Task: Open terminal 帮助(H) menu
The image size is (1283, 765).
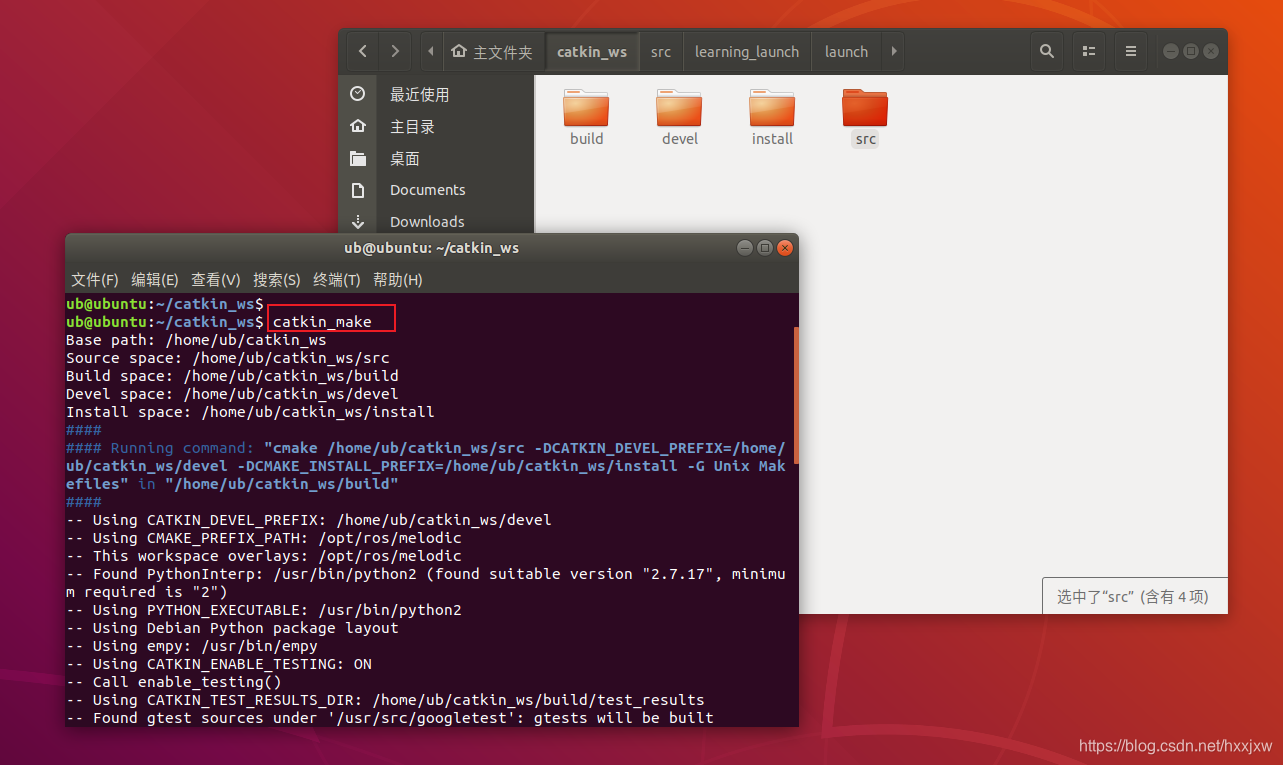Action: tap(398, 279)
